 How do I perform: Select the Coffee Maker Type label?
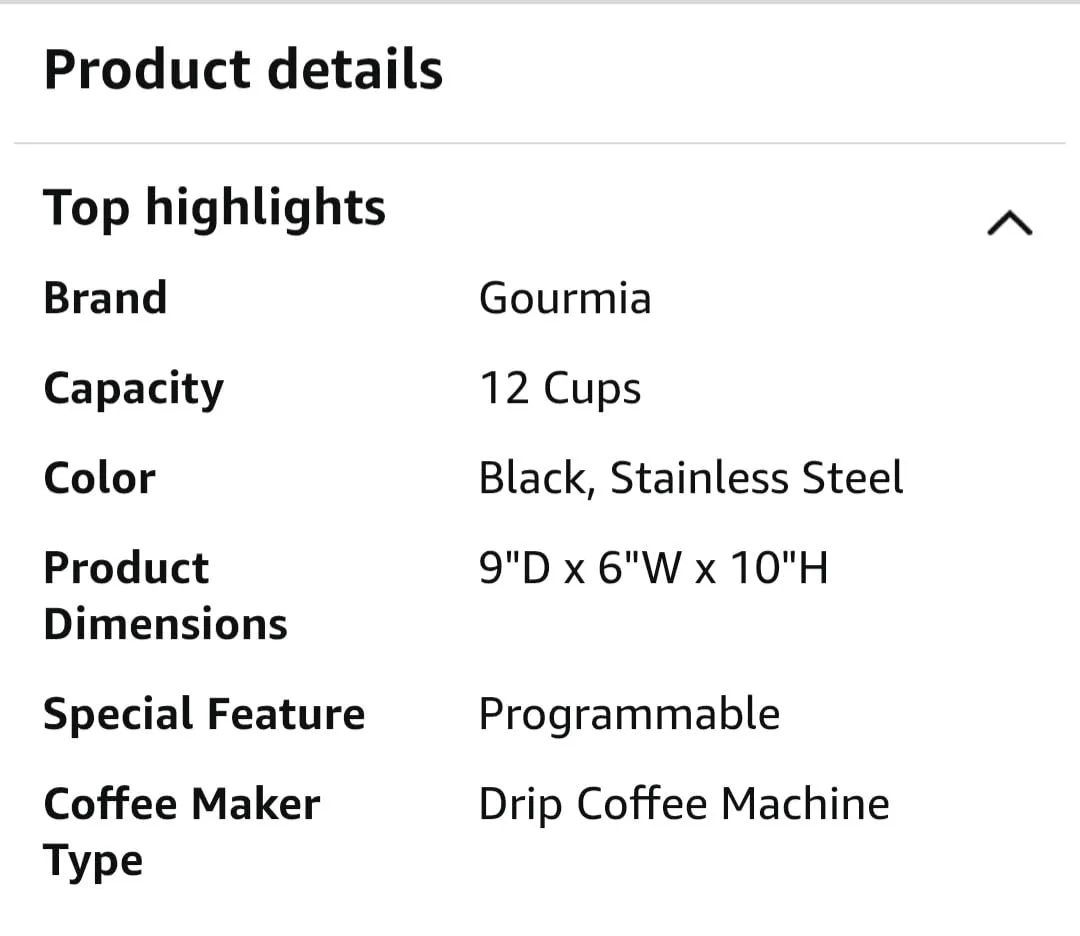182,832
